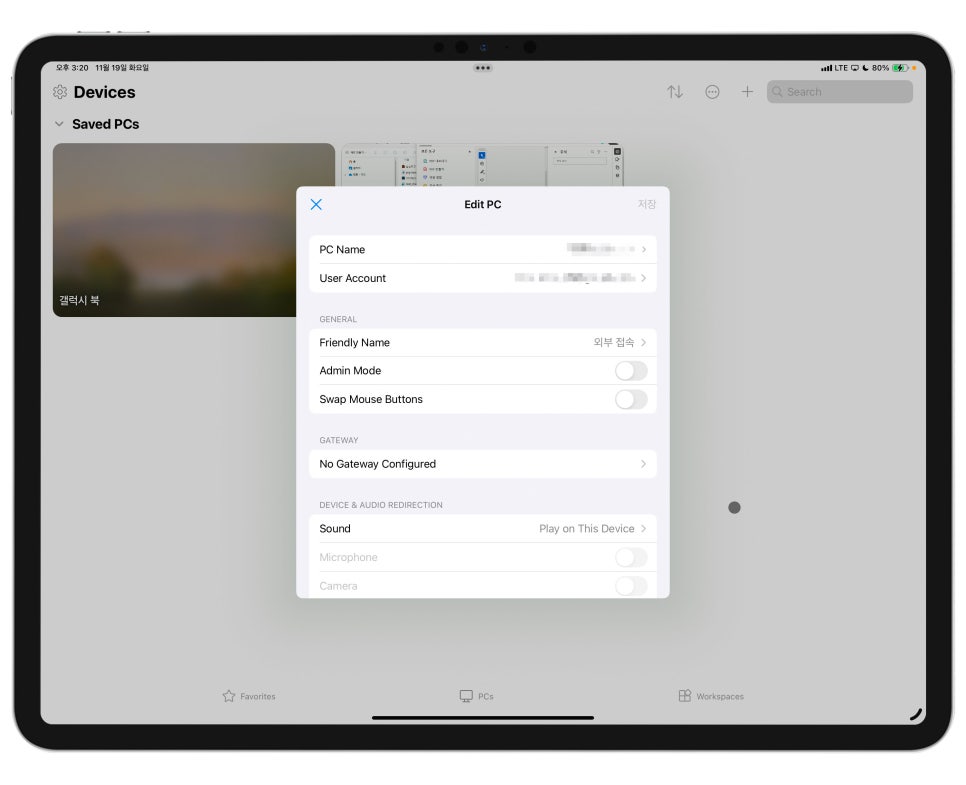Toggle the Microphone switch

pos(631,557)
